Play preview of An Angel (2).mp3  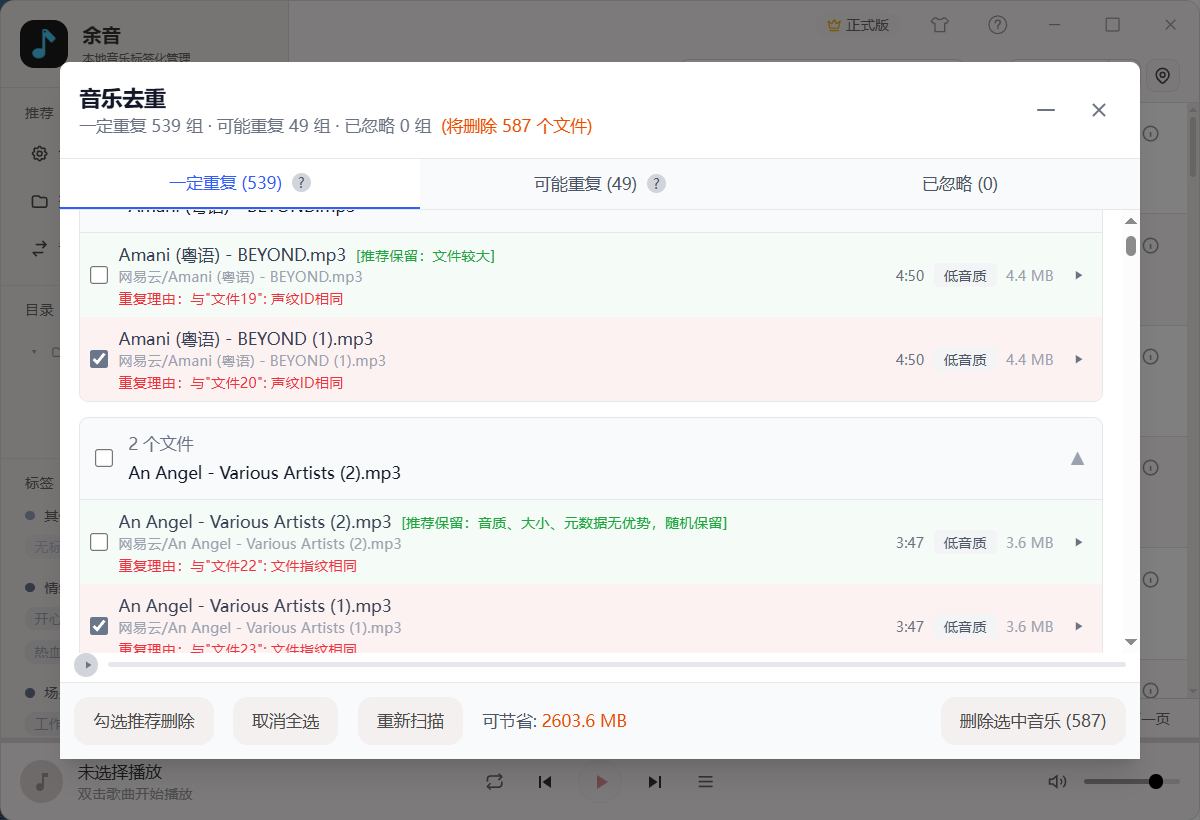(x=1078, y=542)
